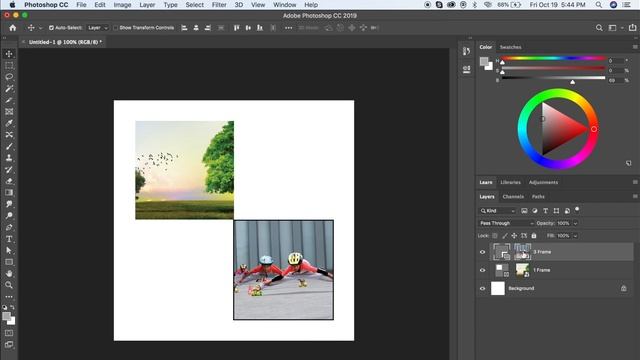Open the Apple menu
The width and height of the screenshot is (640, 360).
tap(12, 5)
